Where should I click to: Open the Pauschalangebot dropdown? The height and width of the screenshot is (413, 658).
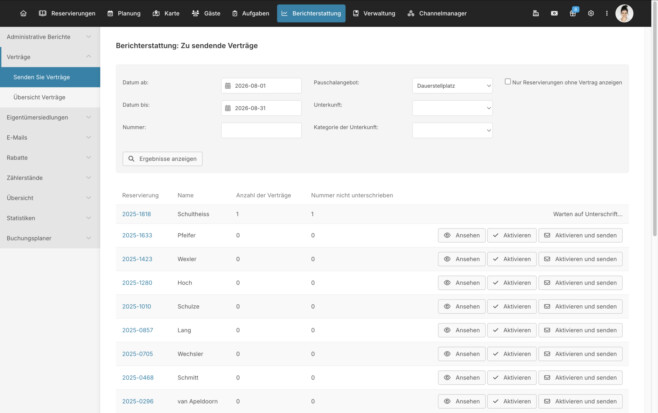pyautogui.click(x=452, y=86)
